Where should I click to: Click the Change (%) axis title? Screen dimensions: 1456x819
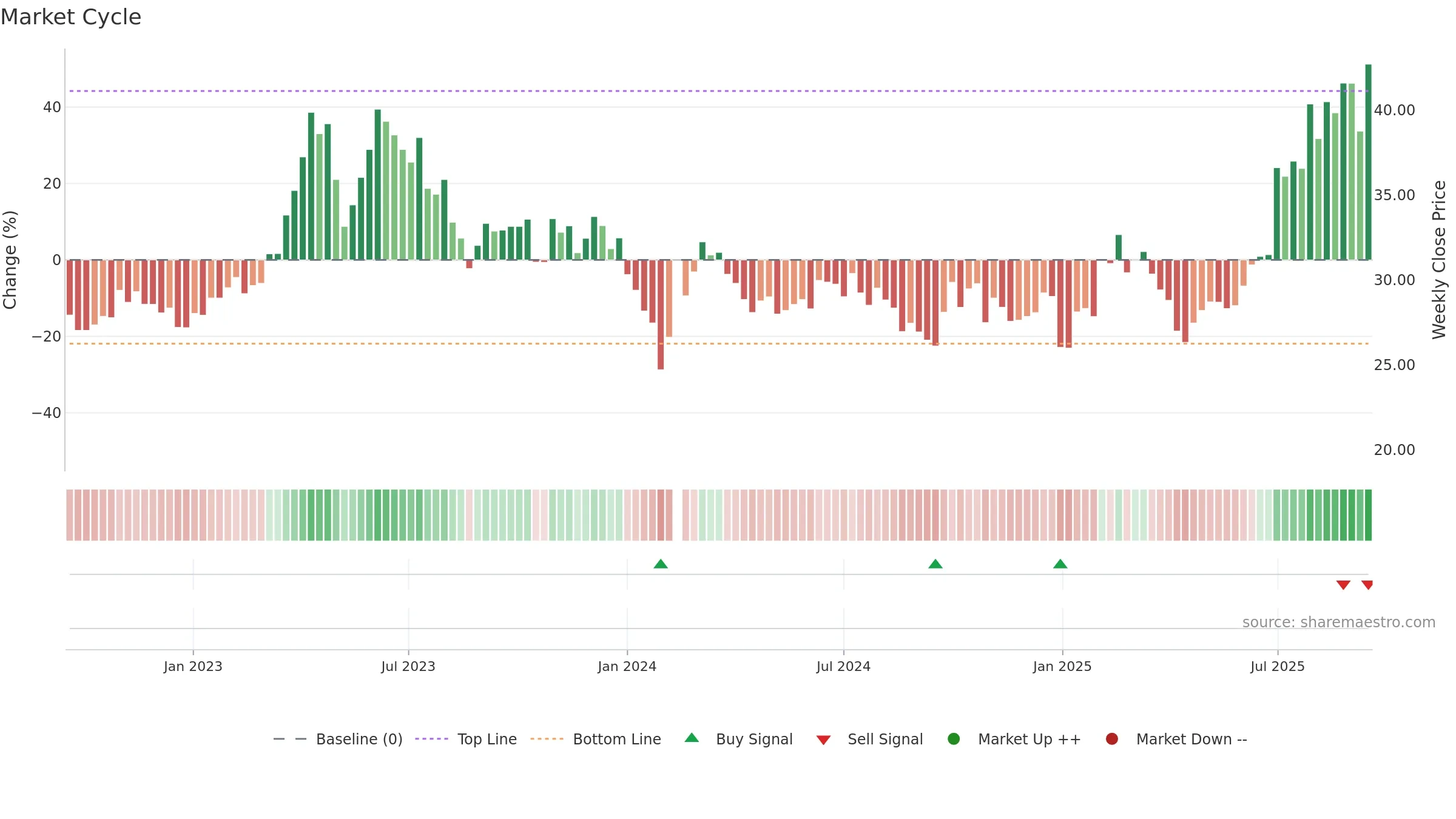point(10,260)
